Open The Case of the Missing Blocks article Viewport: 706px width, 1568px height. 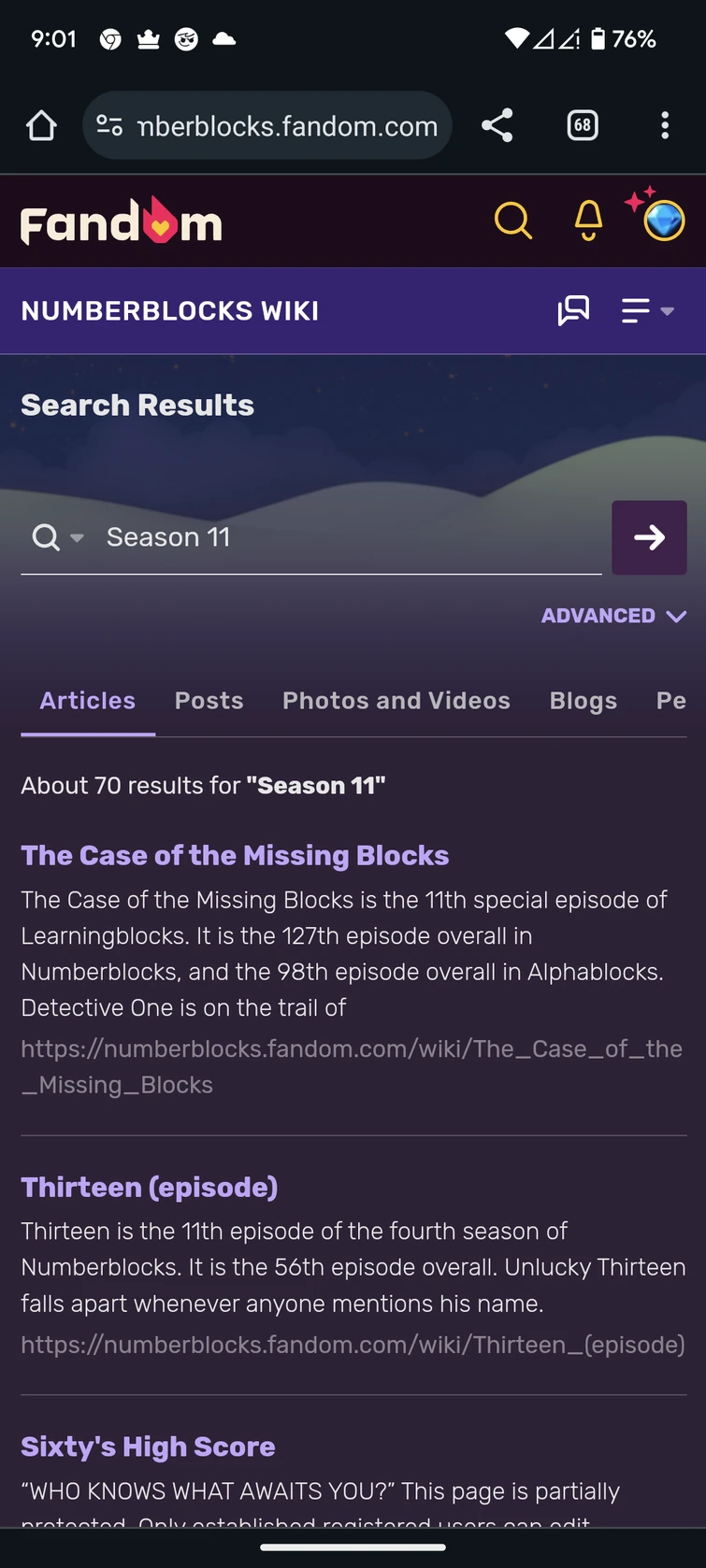click(235, 855)
